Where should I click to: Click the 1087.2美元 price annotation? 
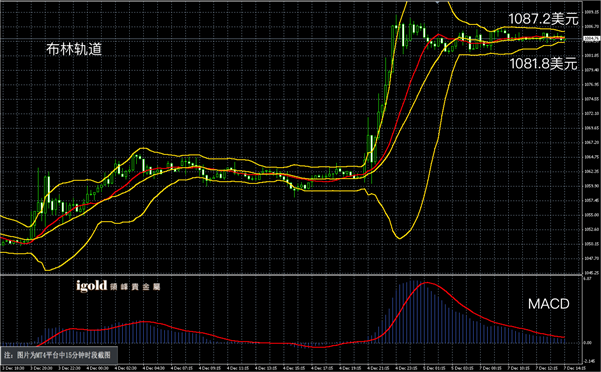click(x=543, y=19)
